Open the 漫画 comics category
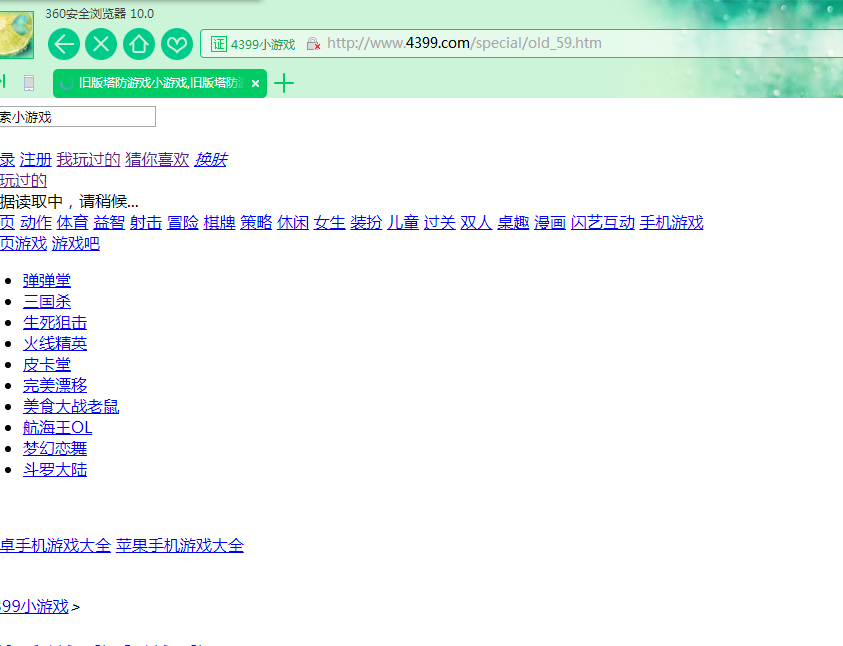Viewport: 843px width, 646px height. point(548,222)
